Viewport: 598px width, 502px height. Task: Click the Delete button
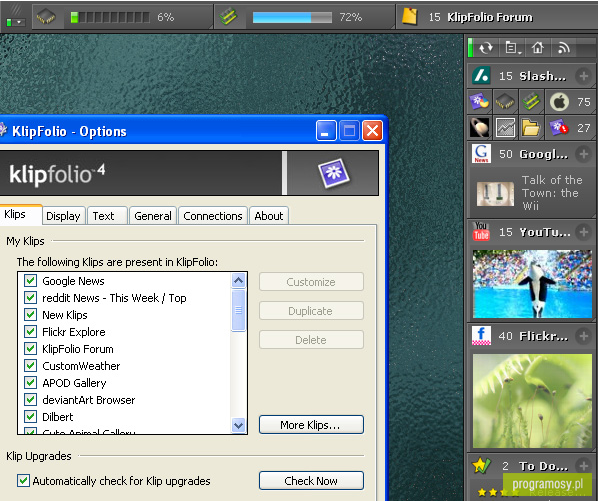(x=311, y=340)
